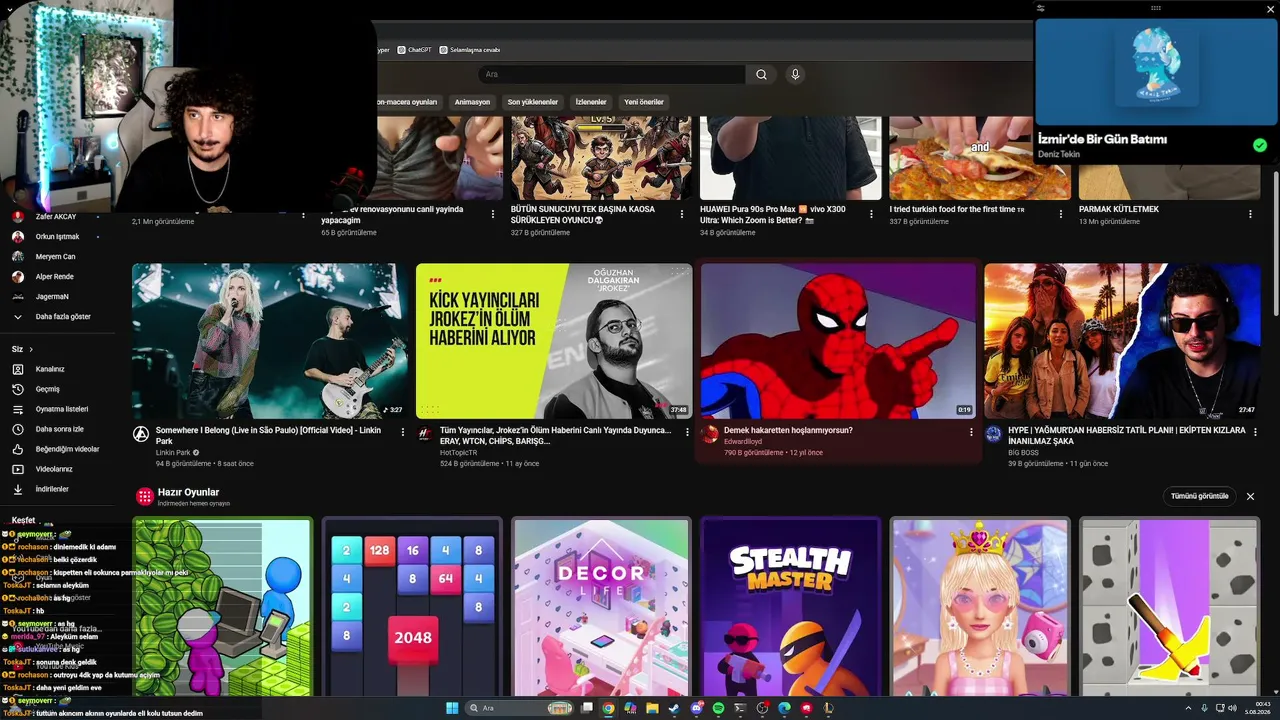Open OBS Studio from the taskbar
1280x720 pixels.
point(762,708)
